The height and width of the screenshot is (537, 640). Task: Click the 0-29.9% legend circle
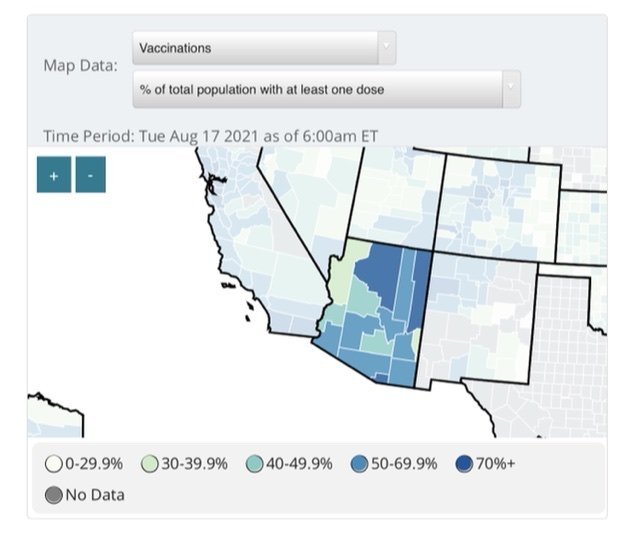(x=55, y=464)
